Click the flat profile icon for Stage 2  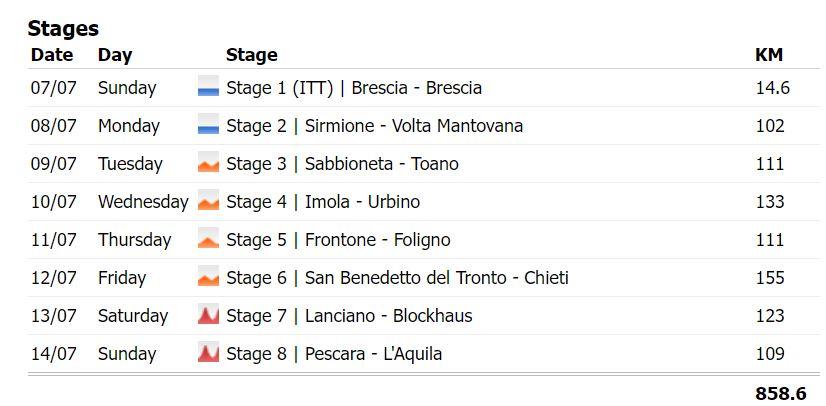coord(208,124)
